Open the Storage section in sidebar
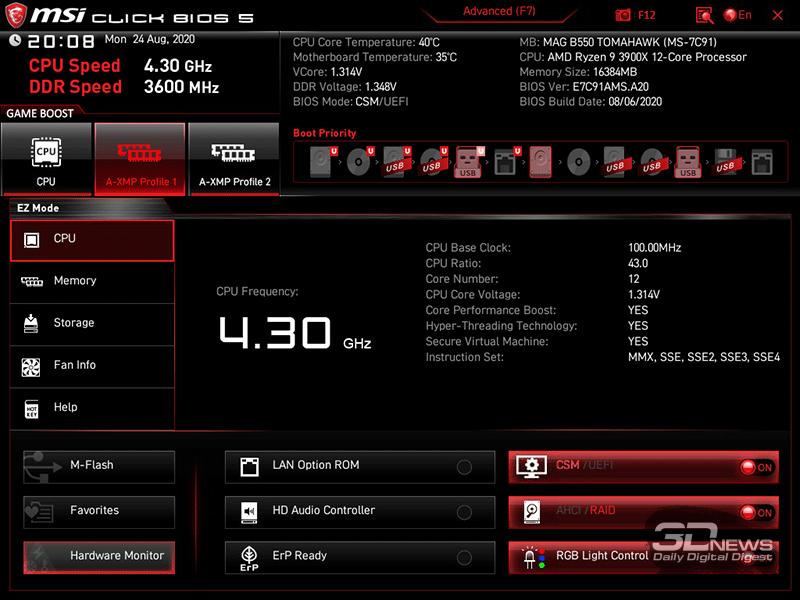Screen dimensions: 800x600 click(x=92, y=324)
